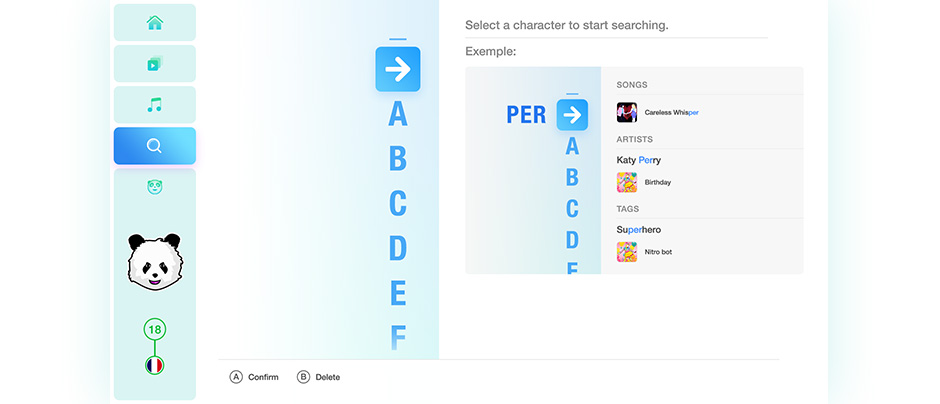Choose letter E in character list

[x=399, y=293]
